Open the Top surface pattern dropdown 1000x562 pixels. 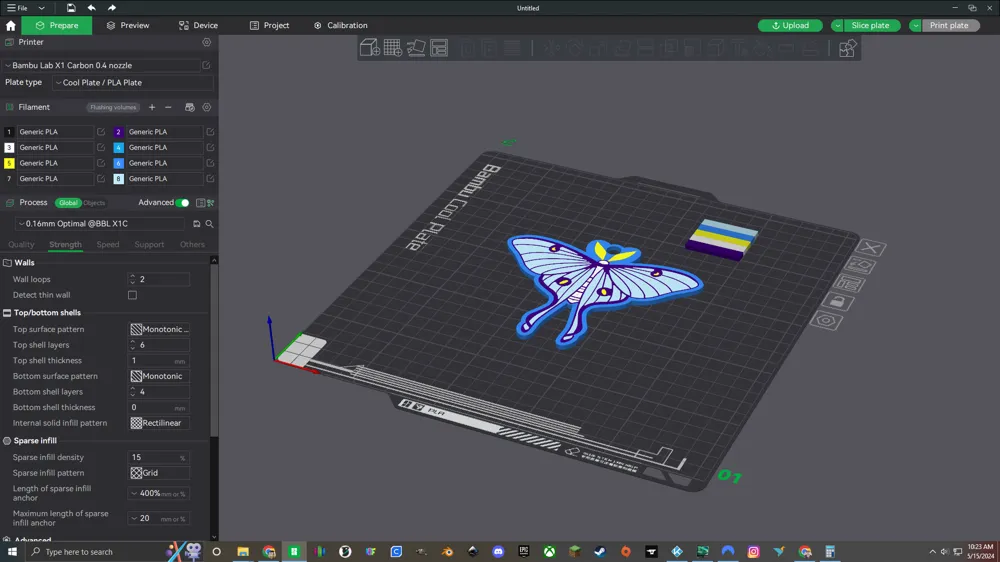(x=159, y=329)
